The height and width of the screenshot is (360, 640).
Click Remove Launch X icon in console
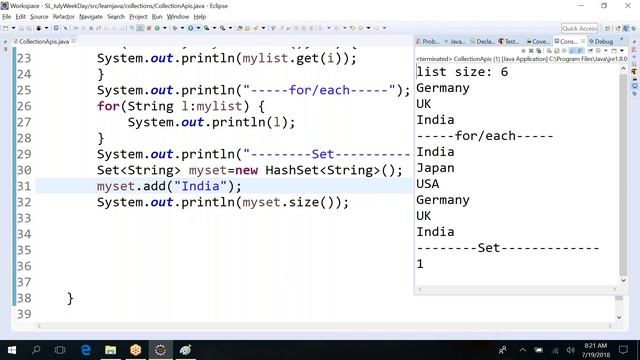click(531, 51)
